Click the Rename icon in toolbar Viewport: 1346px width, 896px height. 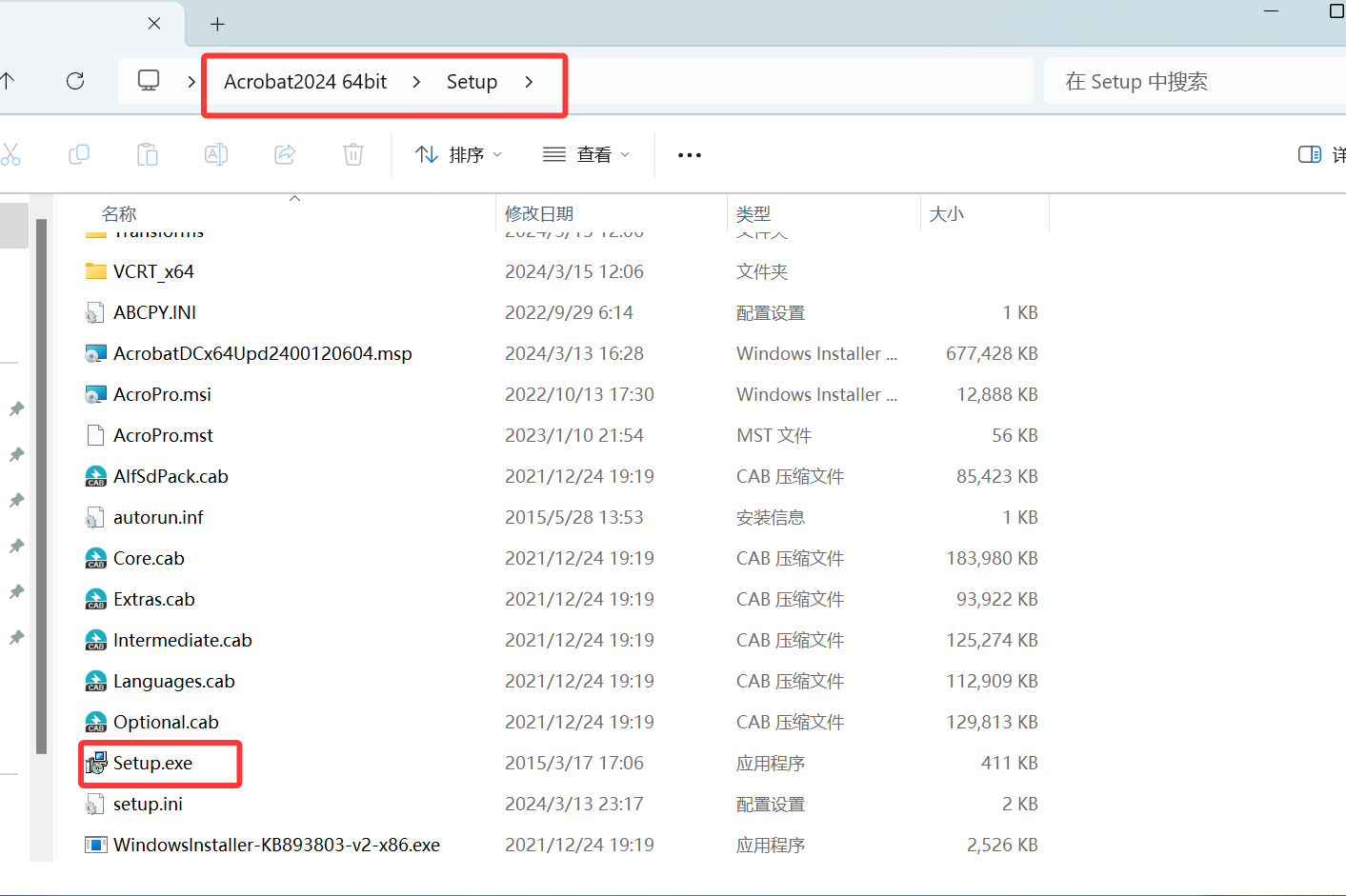[216, 154]
